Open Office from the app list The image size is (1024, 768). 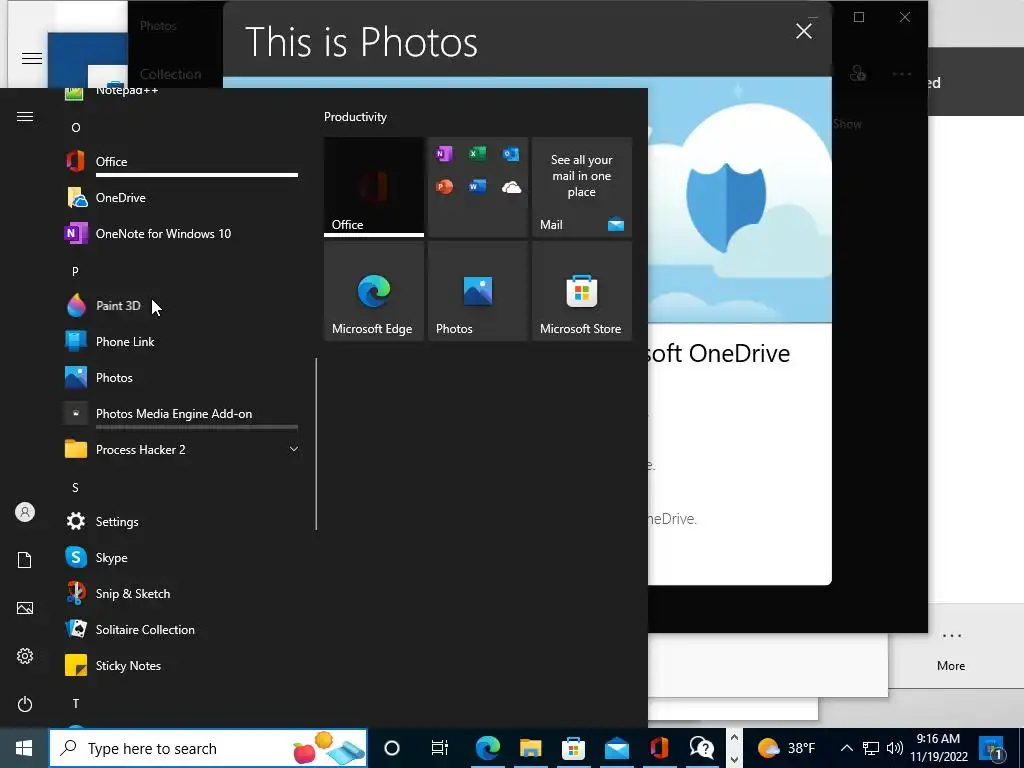pyautogui.click(x=181, y=161)
